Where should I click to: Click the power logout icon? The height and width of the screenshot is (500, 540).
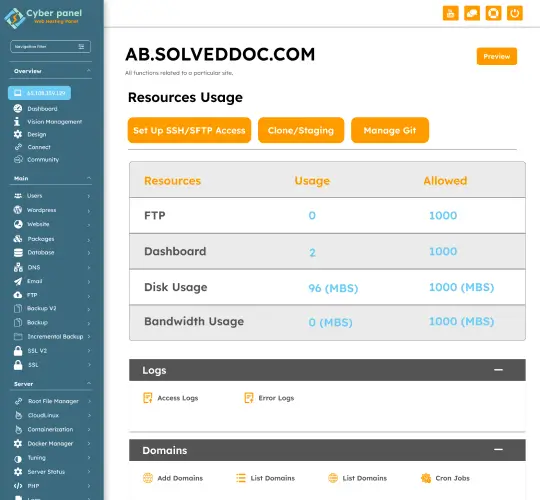[515, 14]
